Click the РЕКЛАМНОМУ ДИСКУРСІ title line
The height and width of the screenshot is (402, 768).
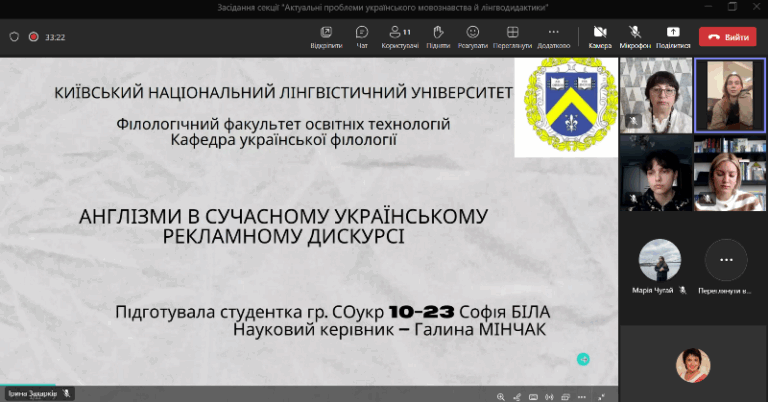(x=283, y=236)
